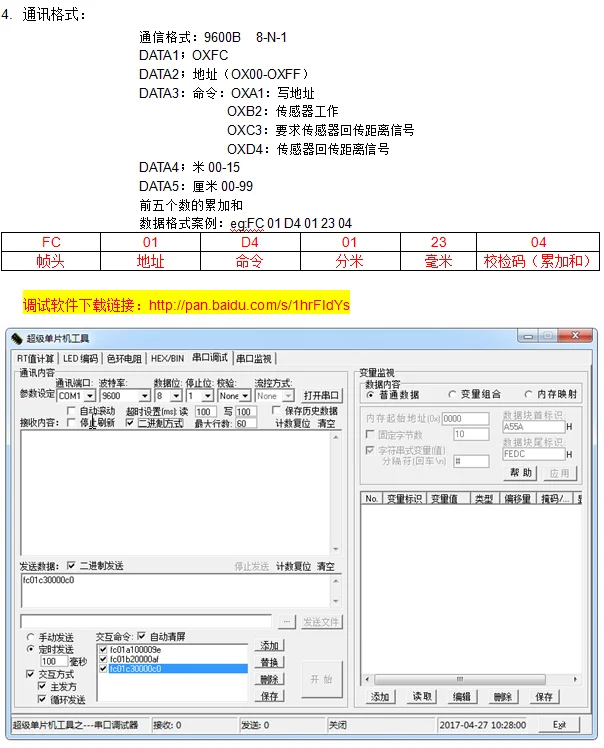
Task: Open the data bits 8 dropdown
Action: tap(176, 396)
